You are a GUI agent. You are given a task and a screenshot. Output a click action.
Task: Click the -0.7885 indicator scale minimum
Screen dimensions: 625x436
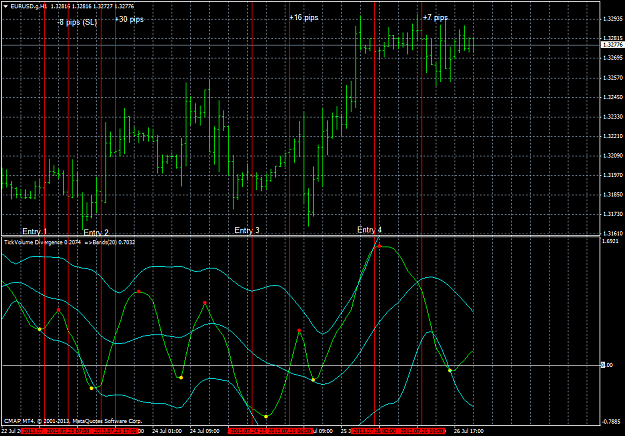point(611,422)
